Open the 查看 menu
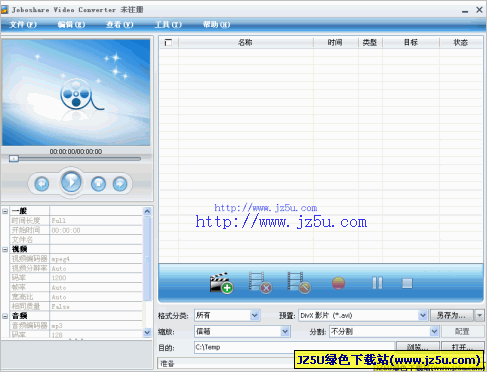This screenshot has height=372, width=487. point(120,25)
